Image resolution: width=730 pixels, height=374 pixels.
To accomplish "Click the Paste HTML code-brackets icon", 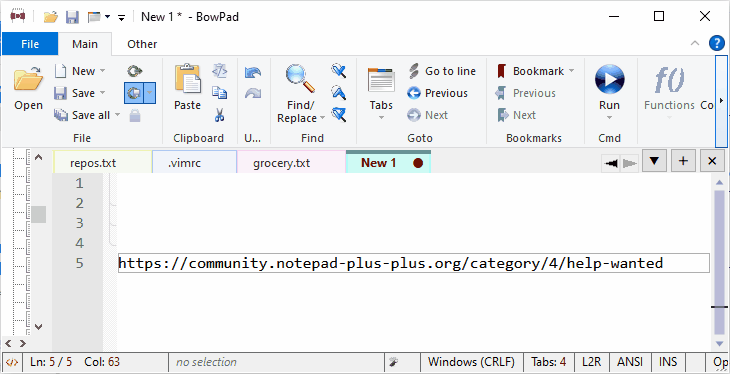I will pos(220,71).
